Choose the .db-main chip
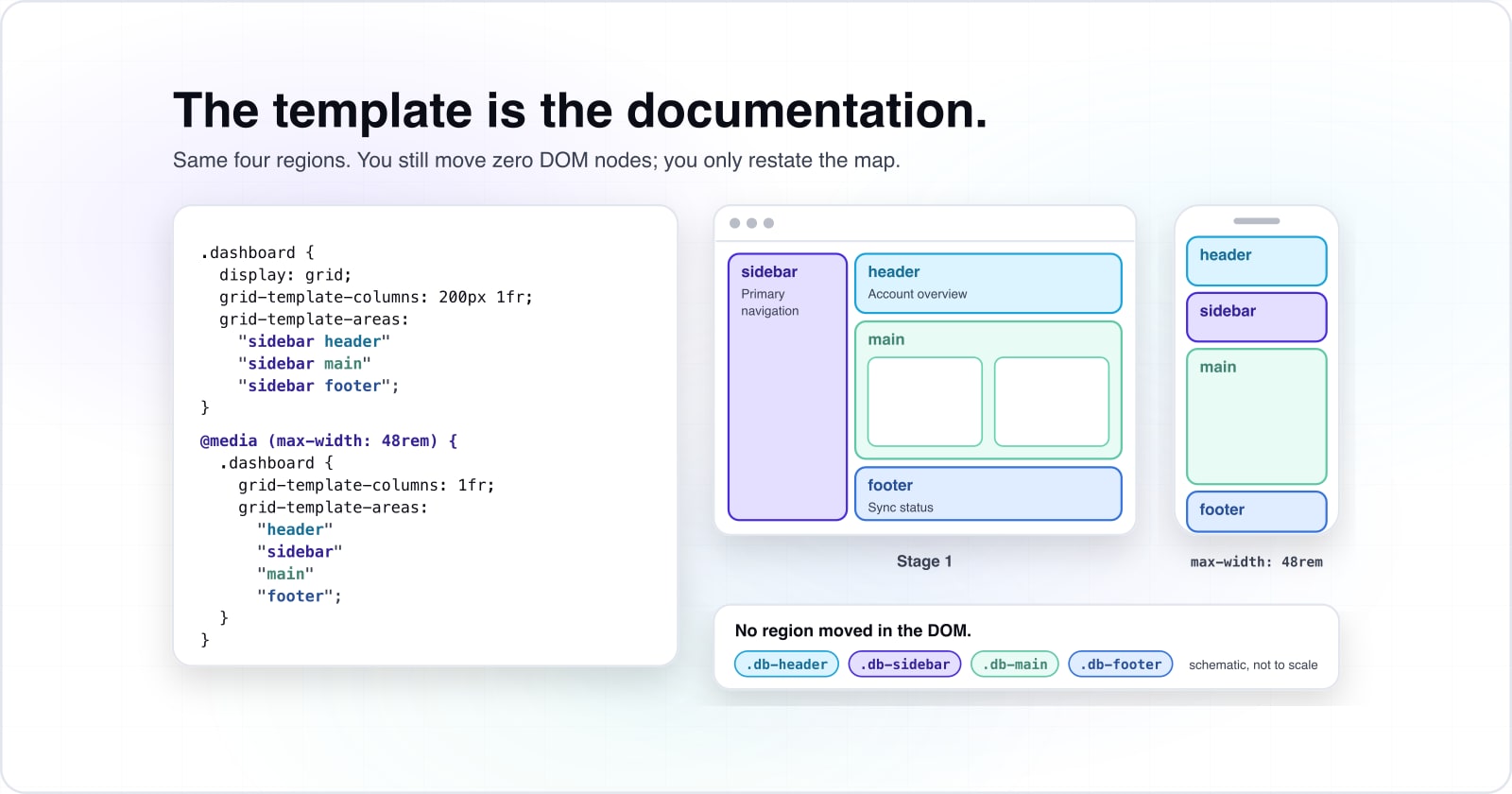This screenshot has height=794, width=1512. (x=1015, y=665)
